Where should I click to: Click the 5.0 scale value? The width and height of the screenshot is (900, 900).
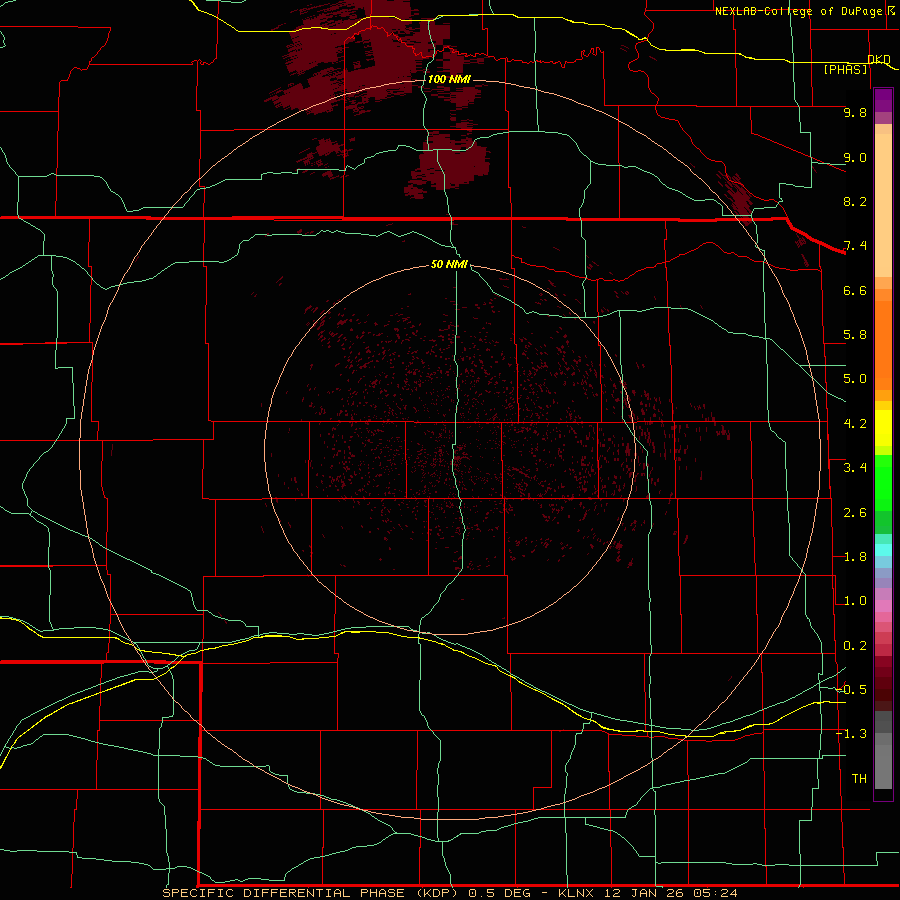tap(855, 379)
